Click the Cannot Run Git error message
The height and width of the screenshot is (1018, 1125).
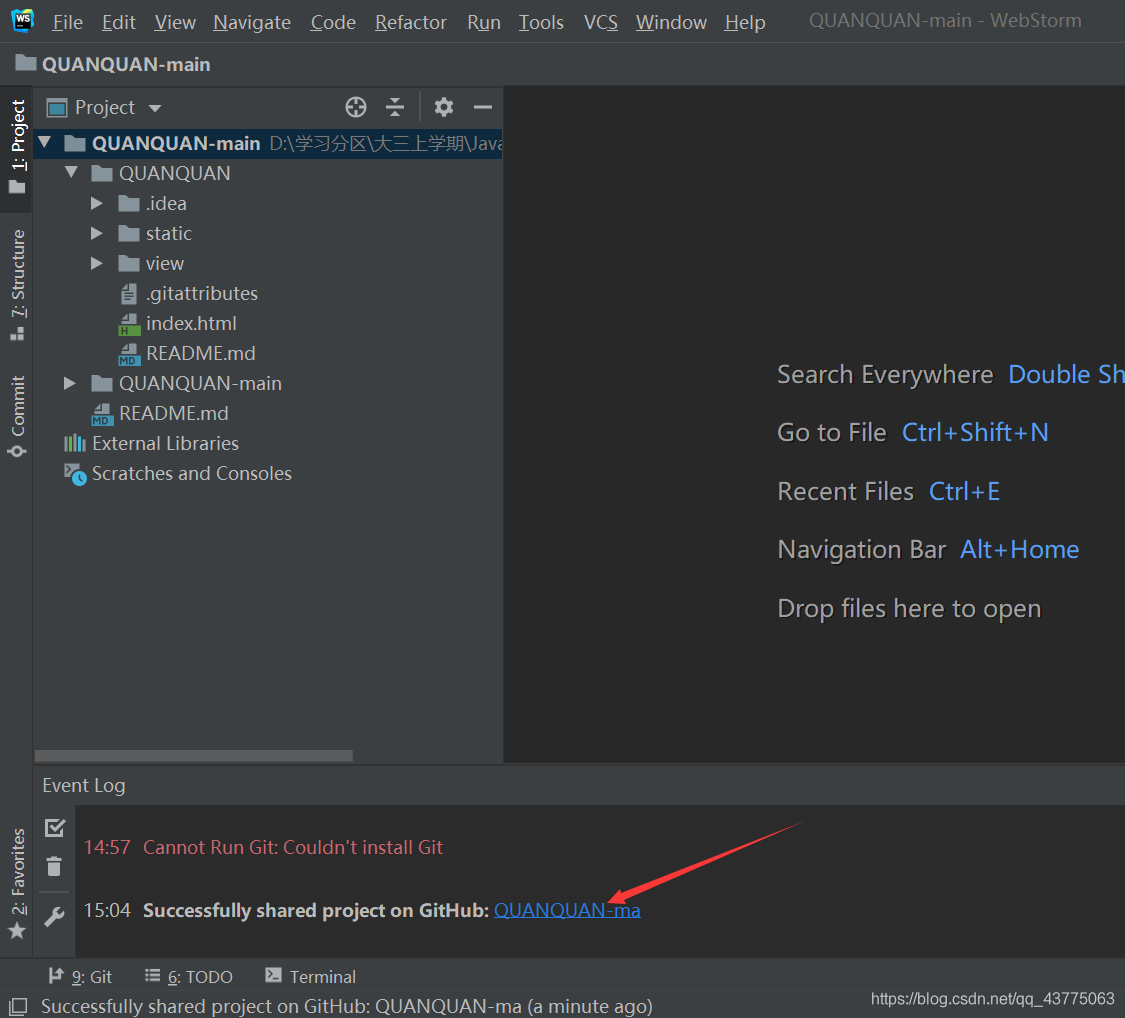point(293,847)
